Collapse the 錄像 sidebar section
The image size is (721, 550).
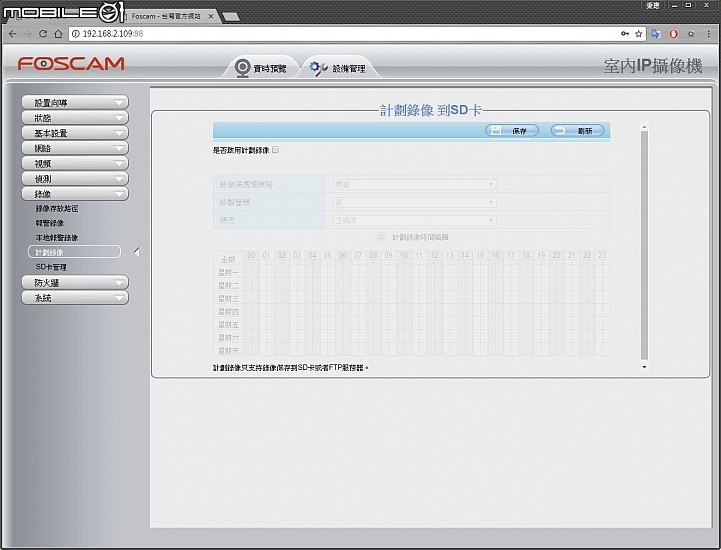click(75, 194)
